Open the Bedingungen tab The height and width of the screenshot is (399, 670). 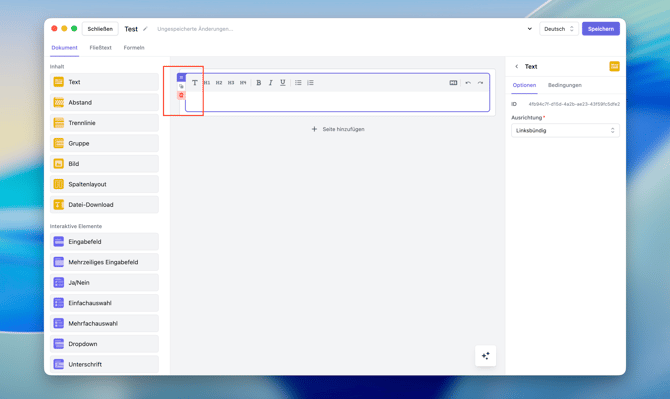coord(564,85)
